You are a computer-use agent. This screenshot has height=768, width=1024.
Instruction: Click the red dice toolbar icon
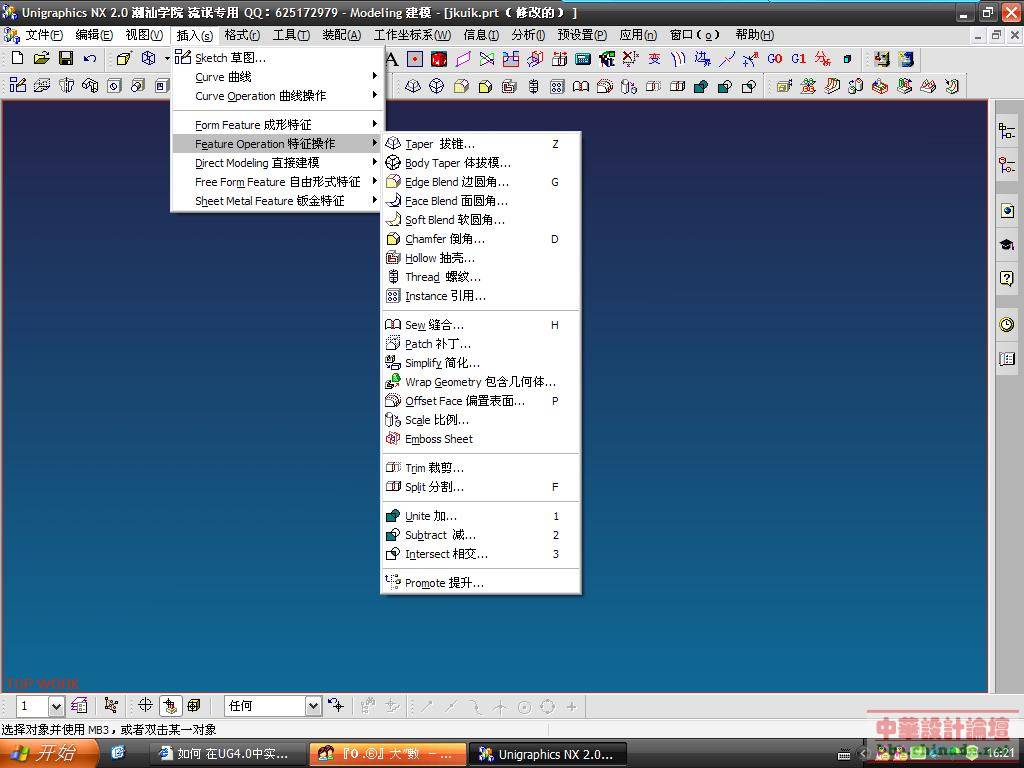pos(439,59)
